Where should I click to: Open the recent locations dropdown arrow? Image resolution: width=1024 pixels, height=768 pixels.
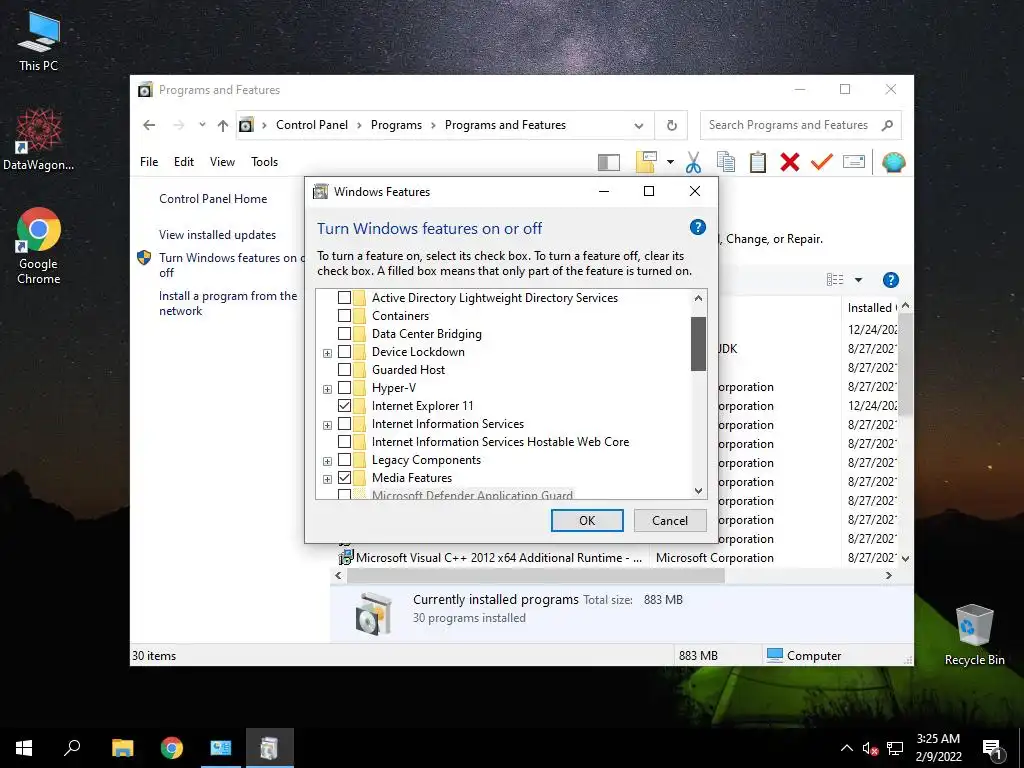202,125
